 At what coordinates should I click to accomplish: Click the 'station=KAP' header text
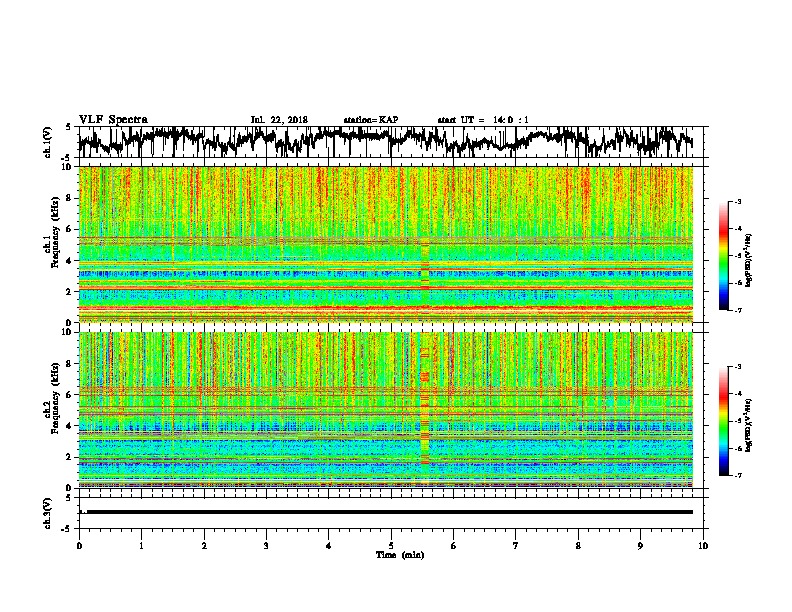coord(371,120)
